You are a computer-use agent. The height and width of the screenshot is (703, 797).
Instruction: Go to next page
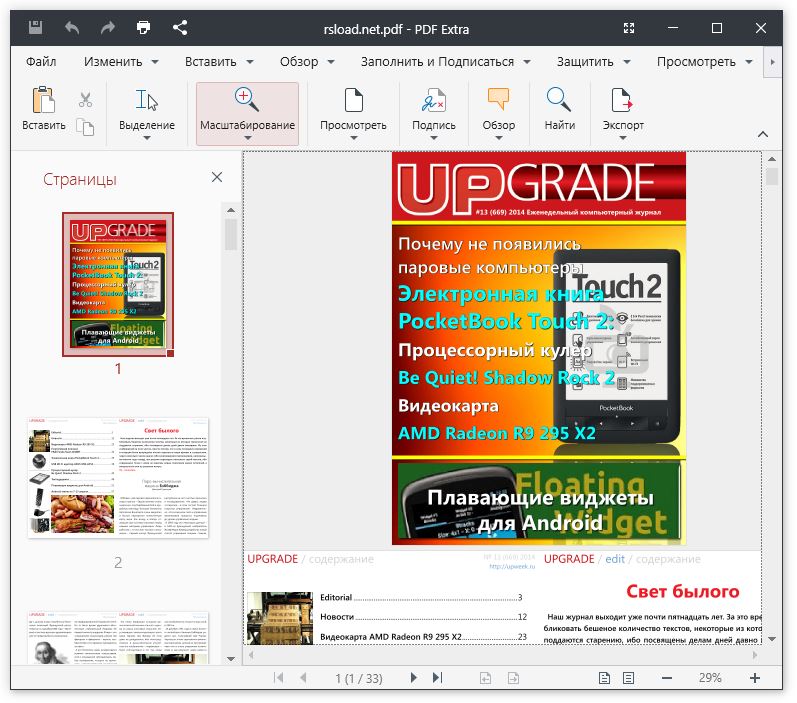413,677
